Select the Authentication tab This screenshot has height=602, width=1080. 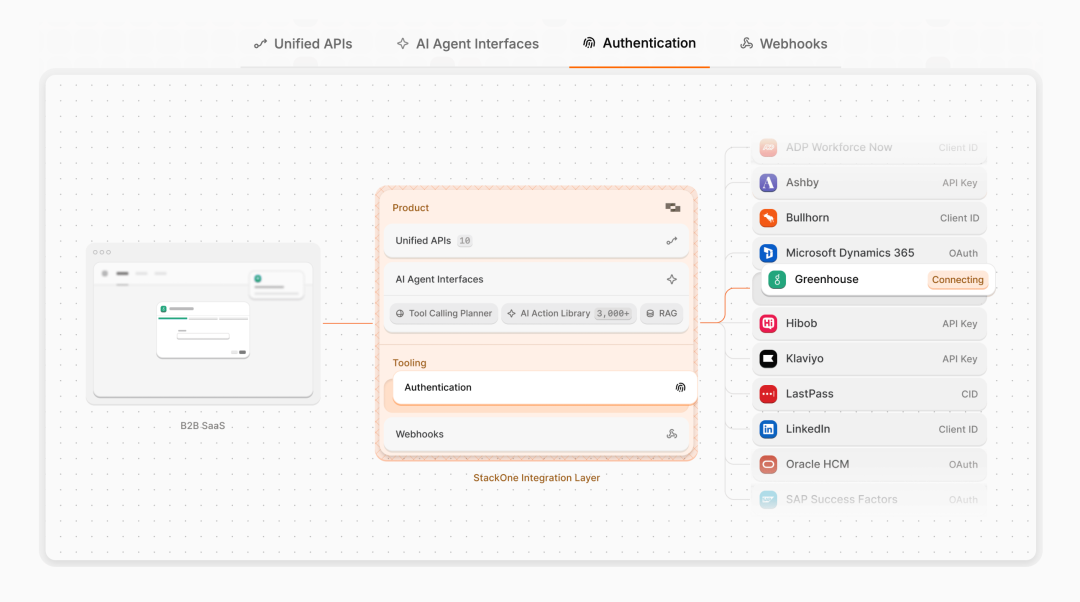(x=639, y=43)
